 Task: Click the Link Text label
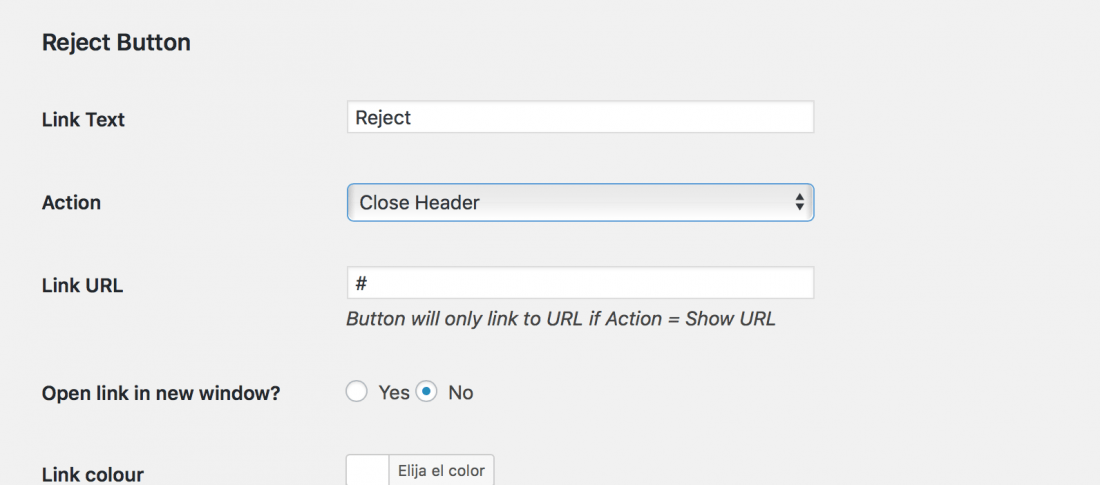(83, 120)
